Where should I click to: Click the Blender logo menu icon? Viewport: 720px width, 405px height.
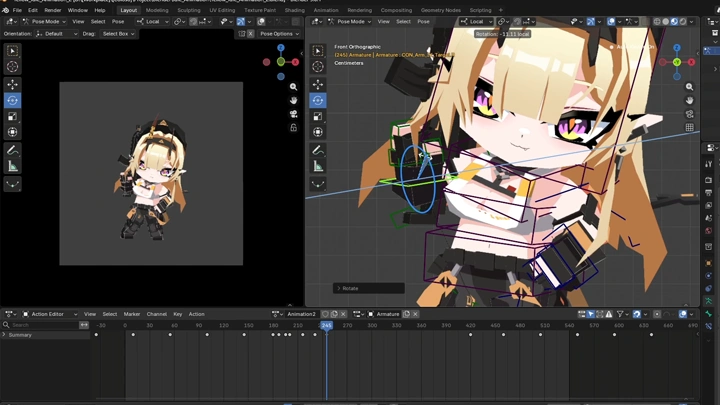tap(6, 10)
